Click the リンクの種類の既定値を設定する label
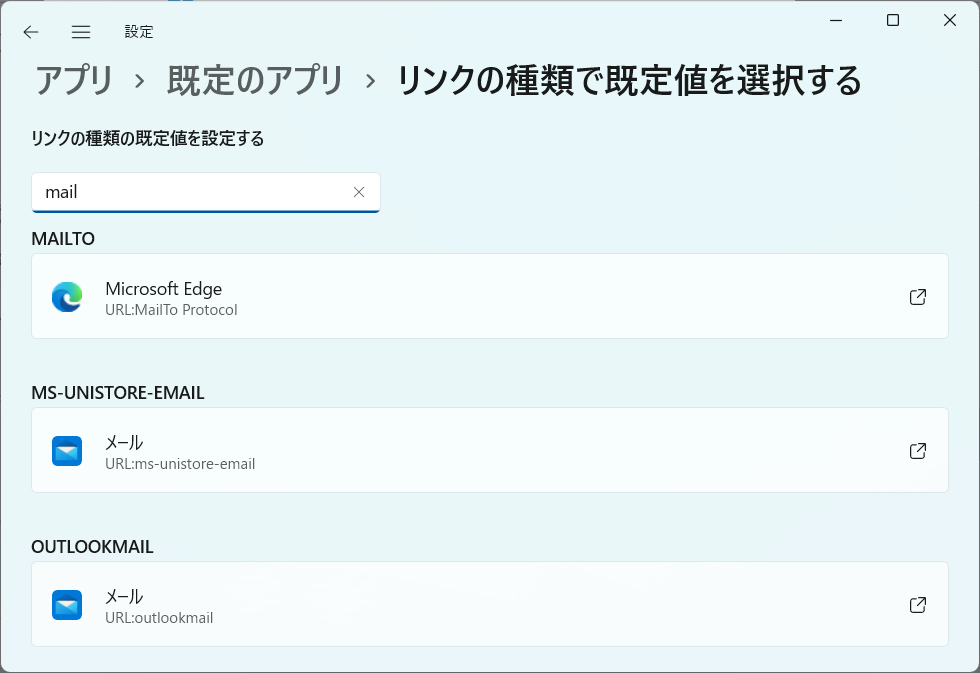Viewport: 980px width, 673px height. pyautogui.click(x=148, y=138)
